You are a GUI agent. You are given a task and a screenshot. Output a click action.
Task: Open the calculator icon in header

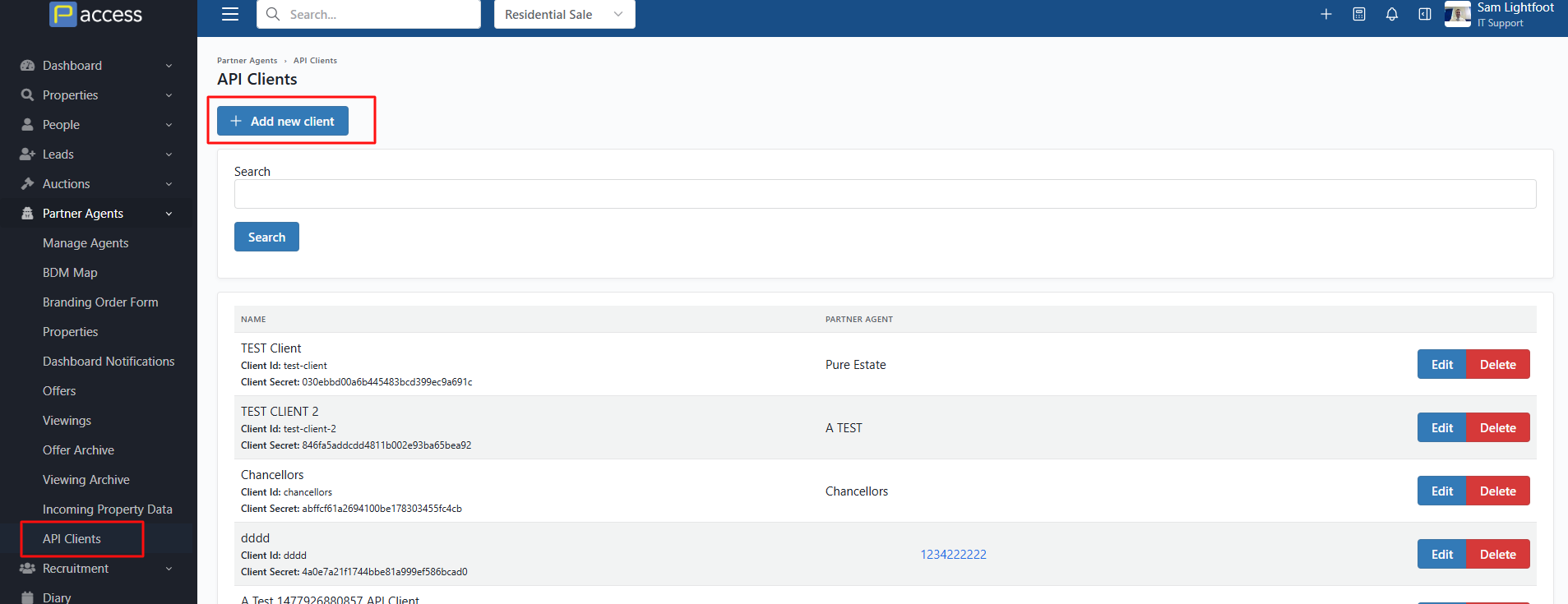(1359, 14)
